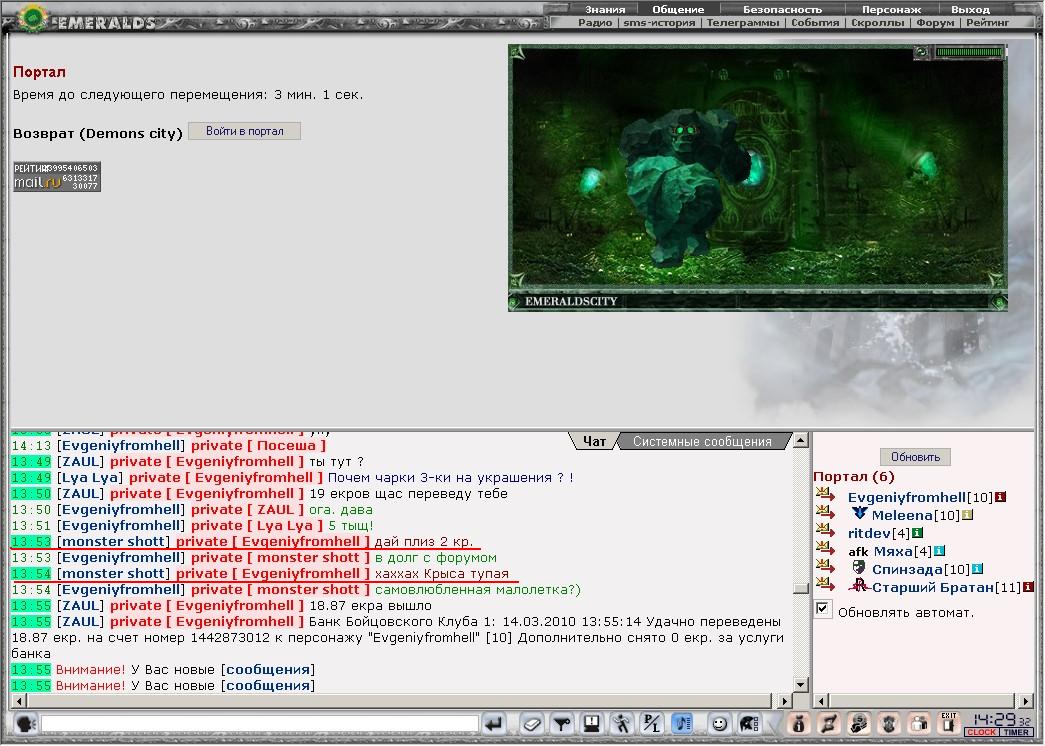The width and height of the screenshot is (1045, 746).
Task: Click the funnel filter icon in chat toolbar
Action: (562, 723)
